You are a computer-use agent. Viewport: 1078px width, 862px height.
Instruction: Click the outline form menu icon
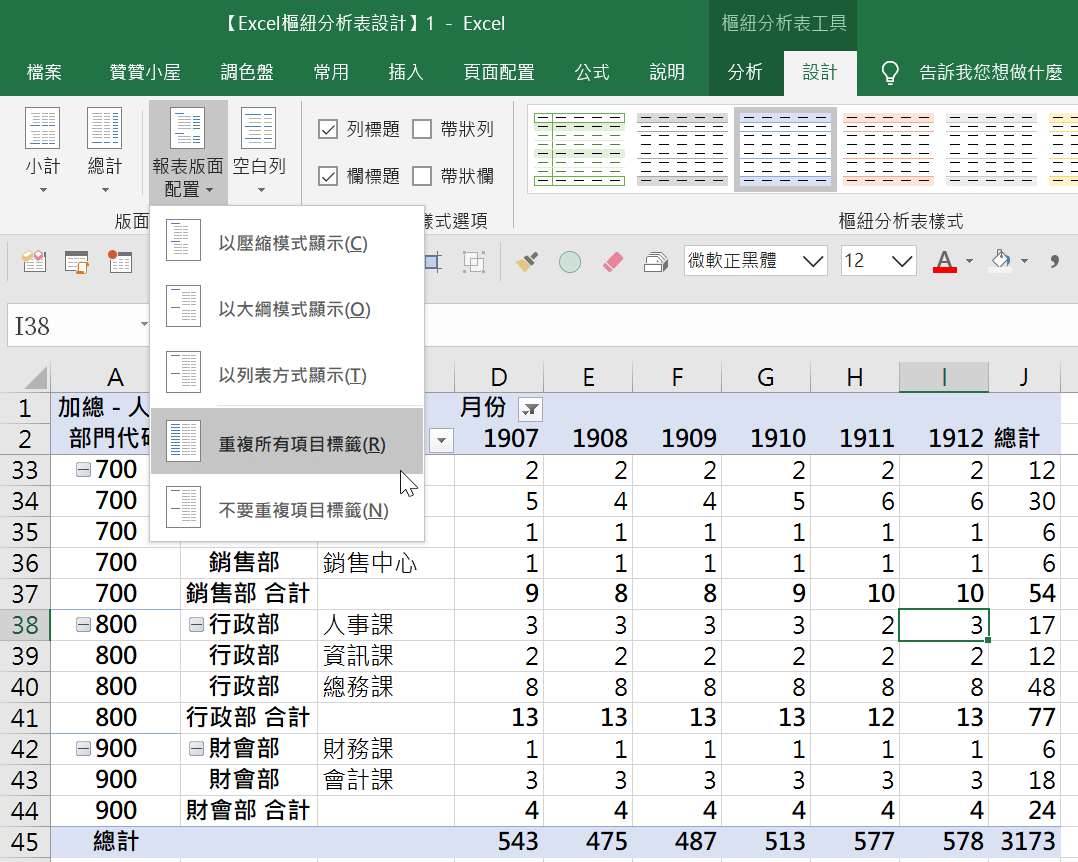[183, 306]
